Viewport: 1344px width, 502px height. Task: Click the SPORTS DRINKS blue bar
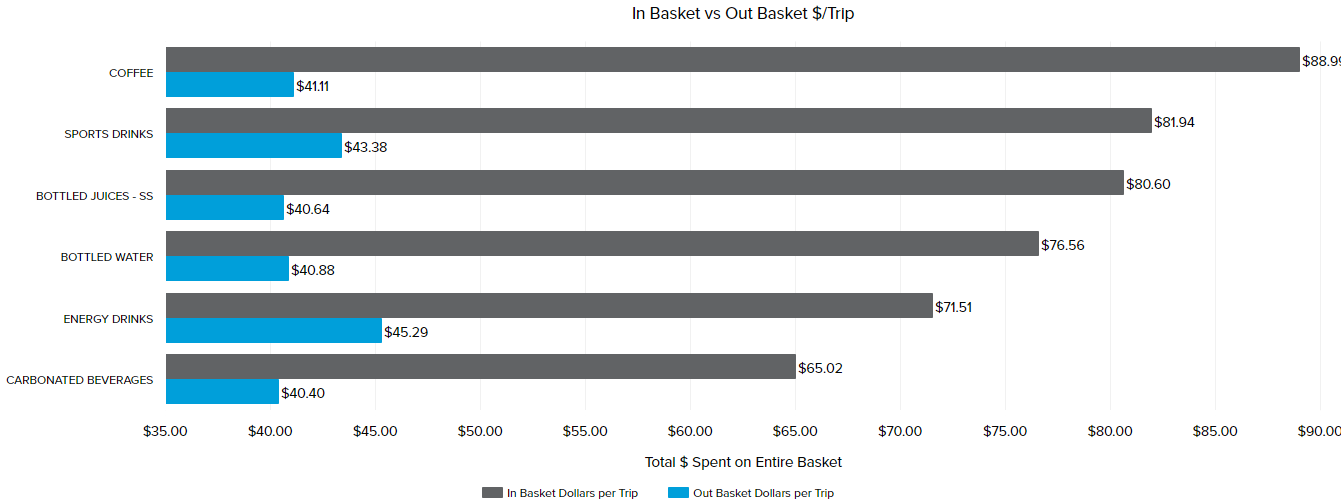254,146
